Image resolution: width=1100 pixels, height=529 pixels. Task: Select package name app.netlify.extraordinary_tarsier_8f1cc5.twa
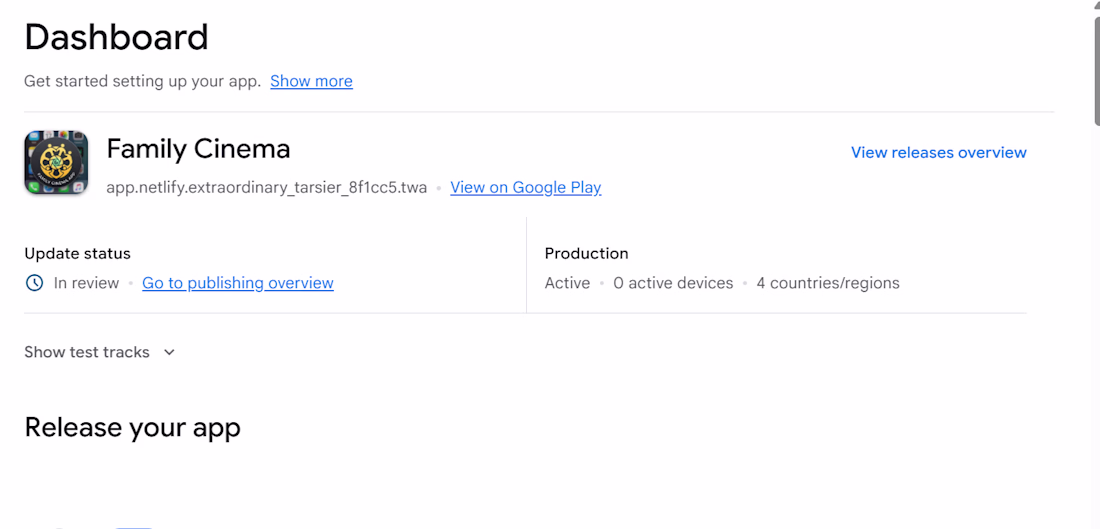(x=267, y=188)
